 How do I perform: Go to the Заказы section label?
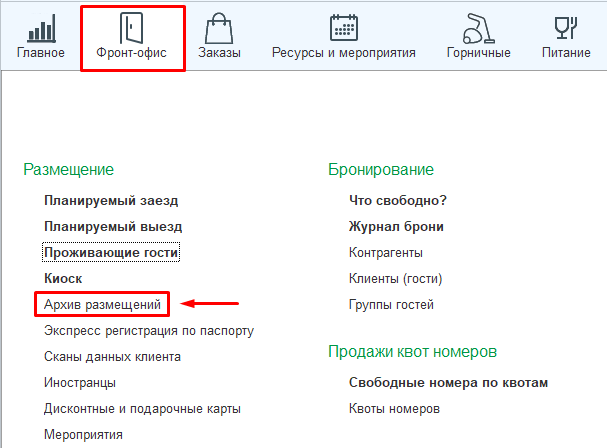[219, 53]
